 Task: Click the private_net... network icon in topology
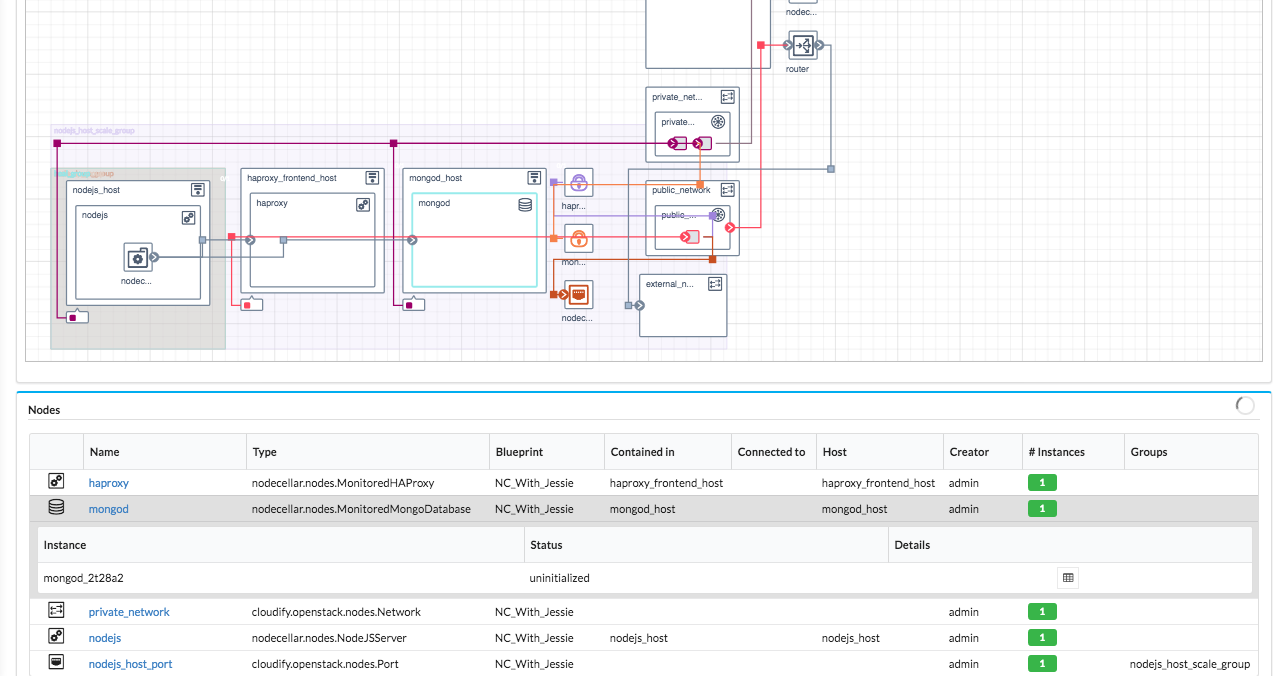[x=727, y=97]
